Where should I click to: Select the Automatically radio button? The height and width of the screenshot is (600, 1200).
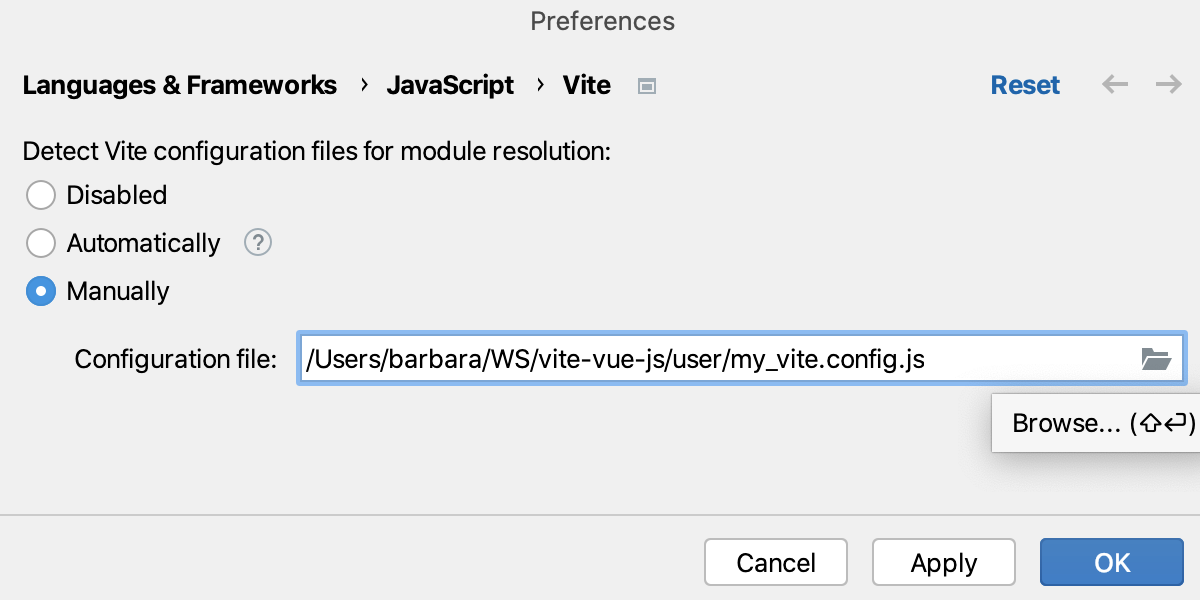click(x=41, y=243)
